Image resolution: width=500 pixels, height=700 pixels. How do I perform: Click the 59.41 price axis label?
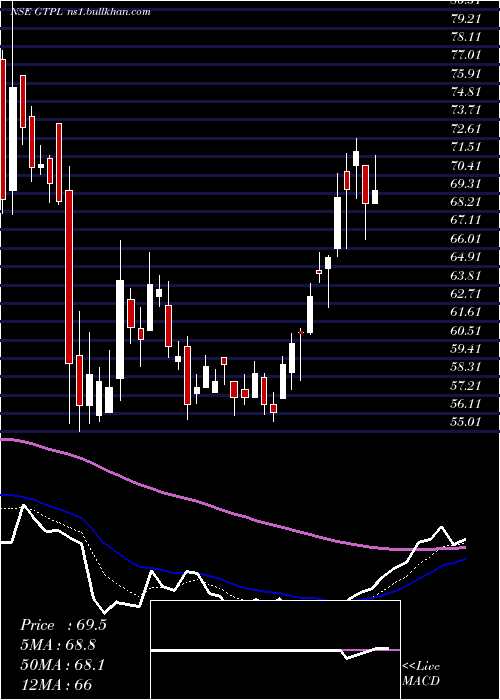point(466,349)
